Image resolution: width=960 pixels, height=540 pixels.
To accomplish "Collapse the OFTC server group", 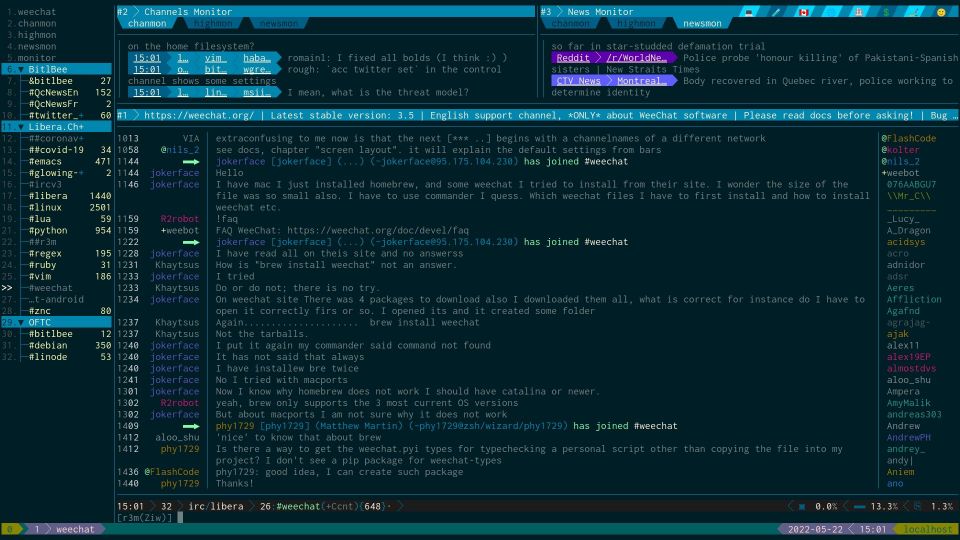I will click(x=21, y=322).
